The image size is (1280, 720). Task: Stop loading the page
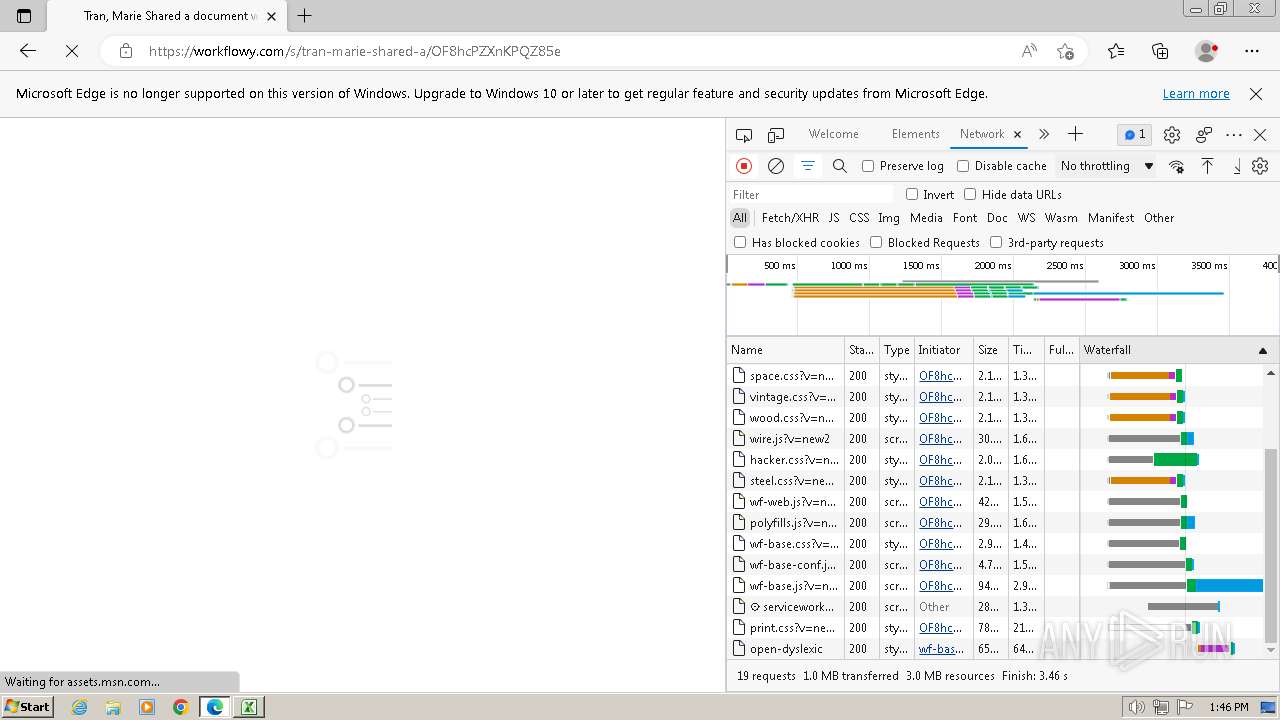pyautogui.click(x=72, y=51)
